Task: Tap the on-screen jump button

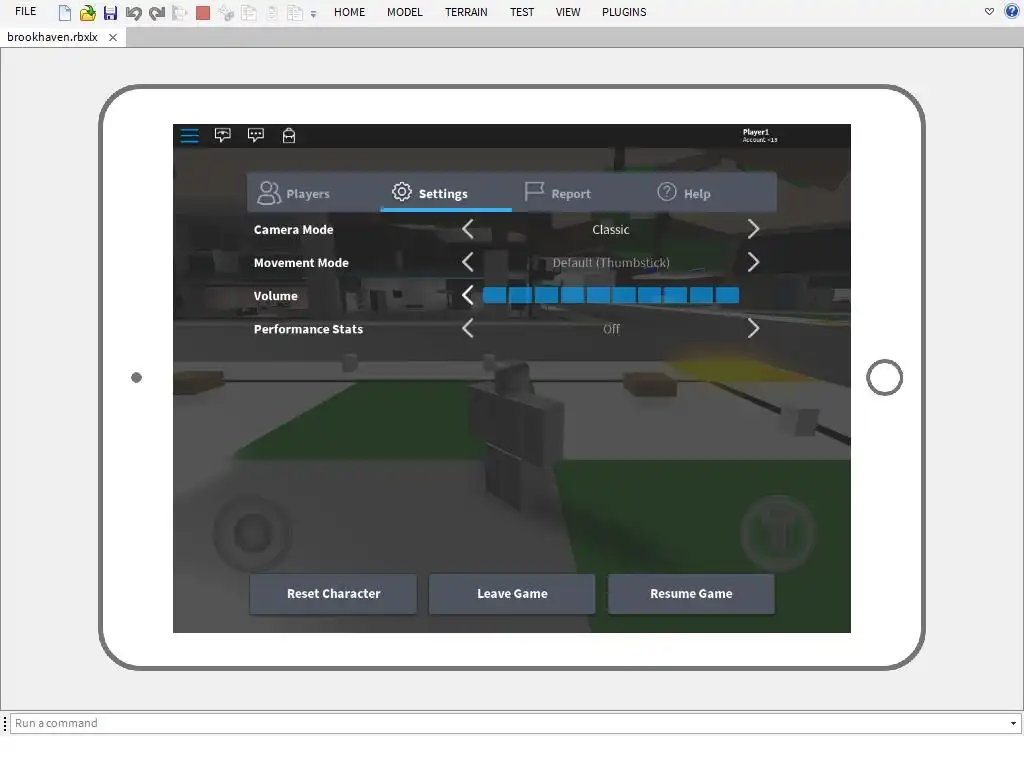Action: (x=777, y=533)
